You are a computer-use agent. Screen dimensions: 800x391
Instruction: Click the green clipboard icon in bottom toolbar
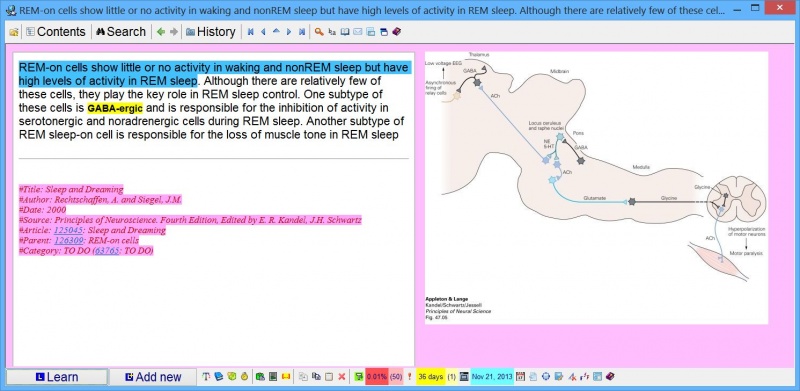pos(260,377)
